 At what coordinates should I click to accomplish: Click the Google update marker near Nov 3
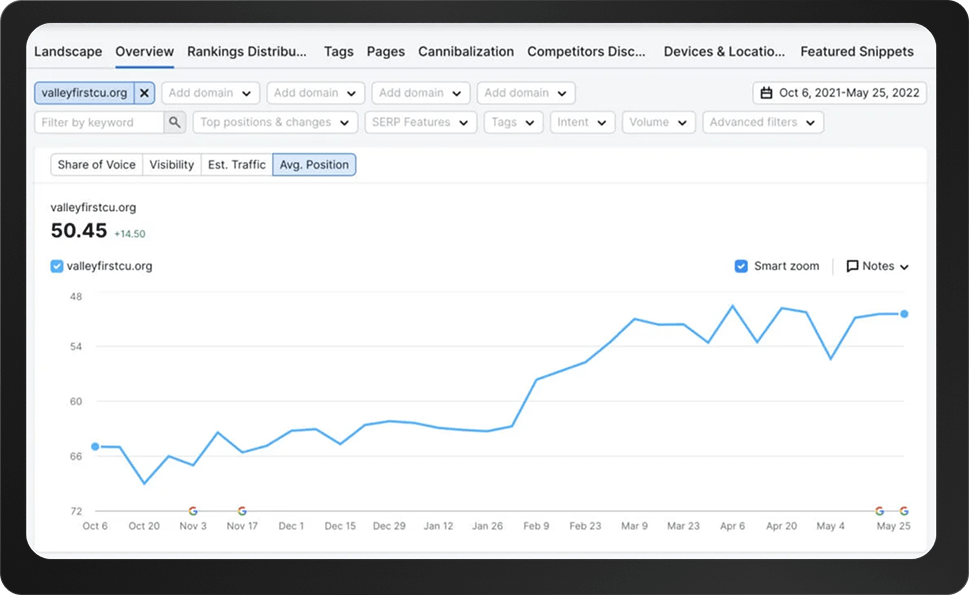pyautogui.click(x=193, y=511)
